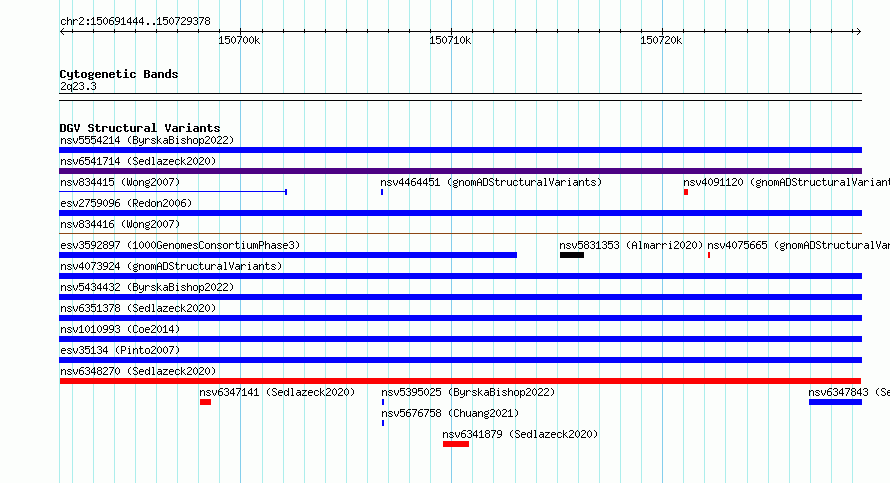Click the nsv6347141 (Sedlazeck2020) label
890x483 pixels.
[277, 392]
